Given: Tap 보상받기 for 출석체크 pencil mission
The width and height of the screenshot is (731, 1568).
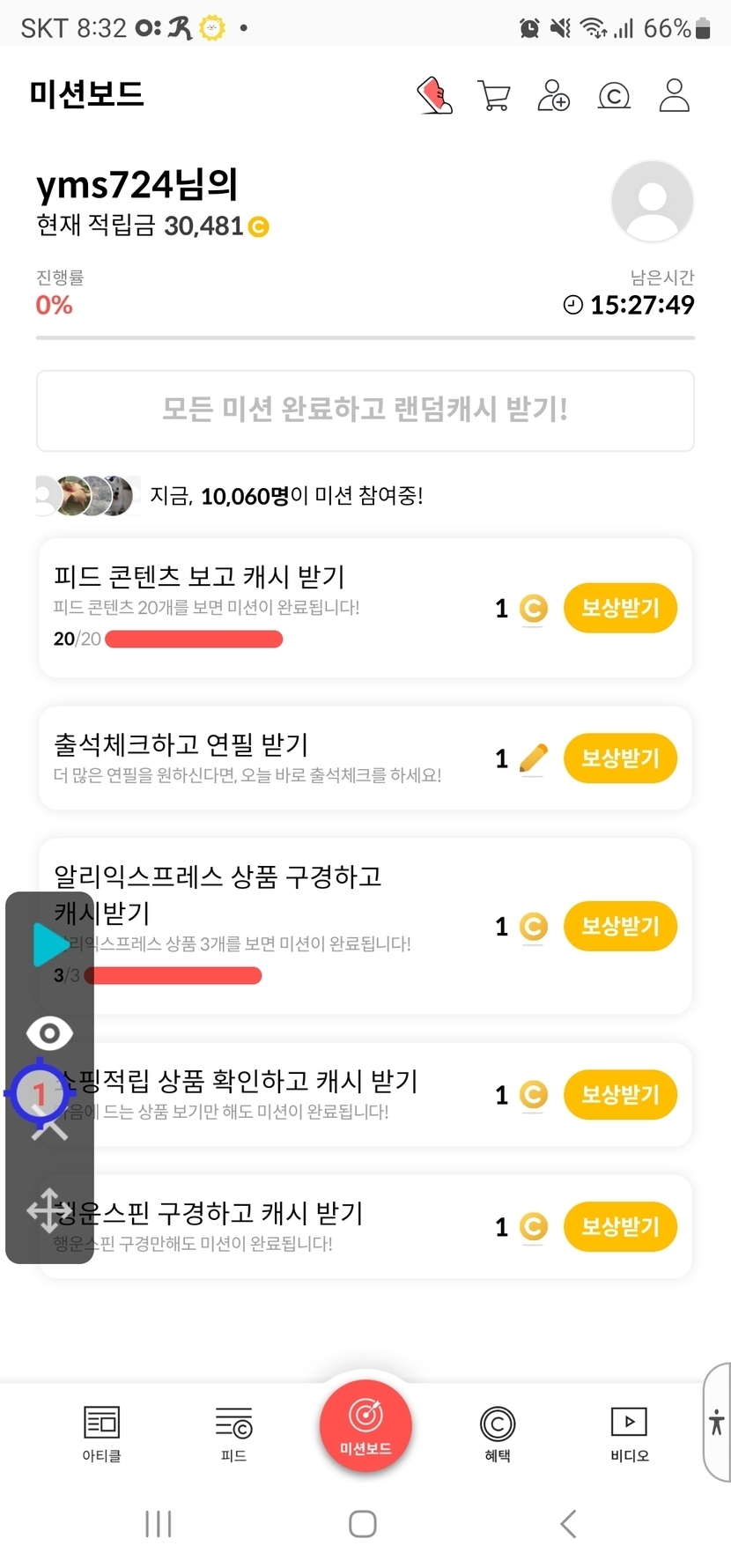Looking at the screenshot, I should (x=620, y=758).
